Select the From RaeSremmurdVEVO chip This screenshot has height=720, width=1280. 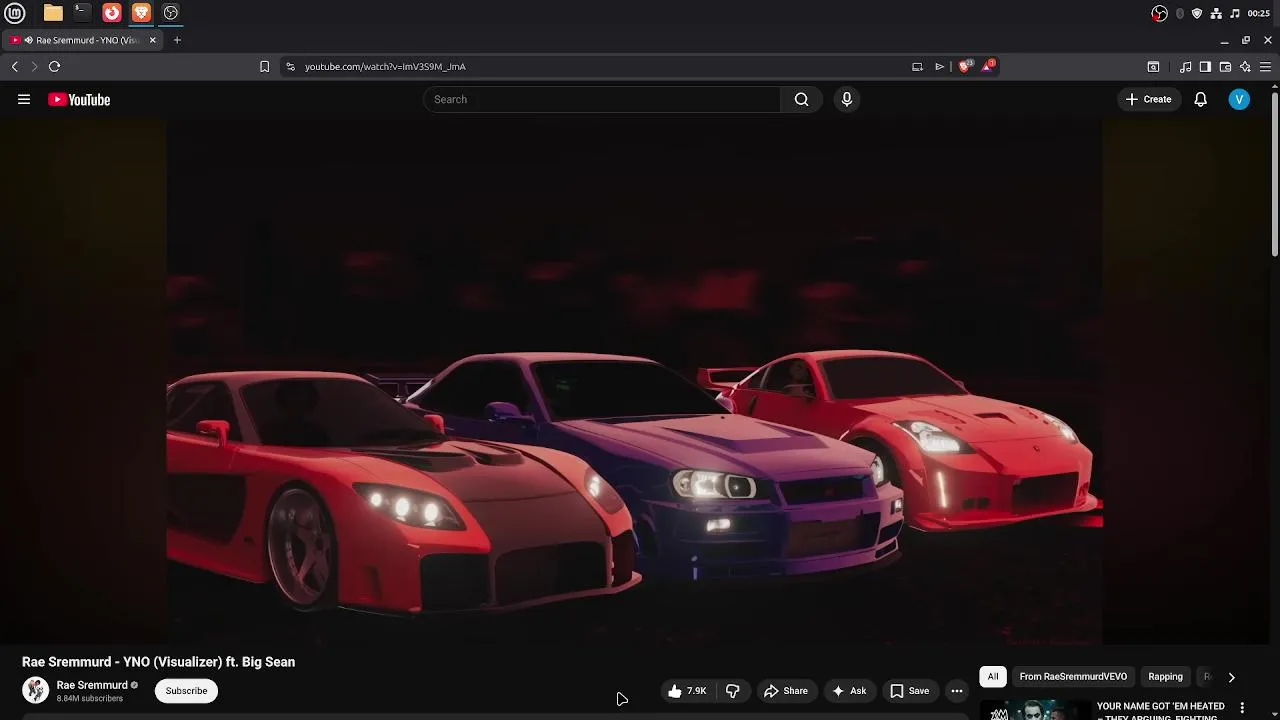[x=1073, y=677]
